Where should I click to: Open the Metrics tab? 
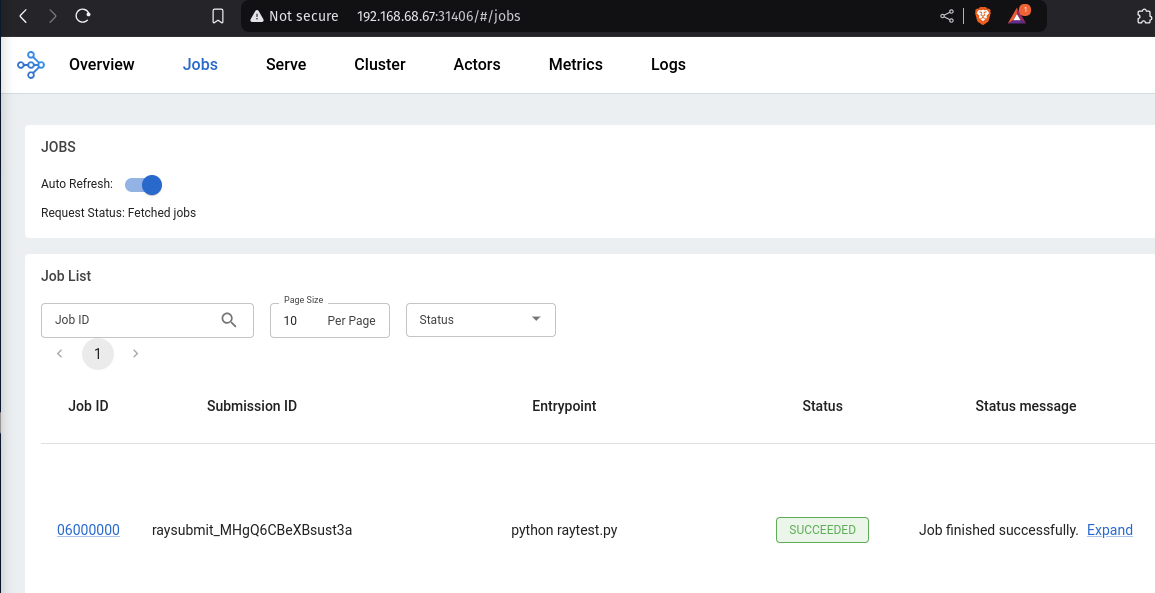pos(575,65)
